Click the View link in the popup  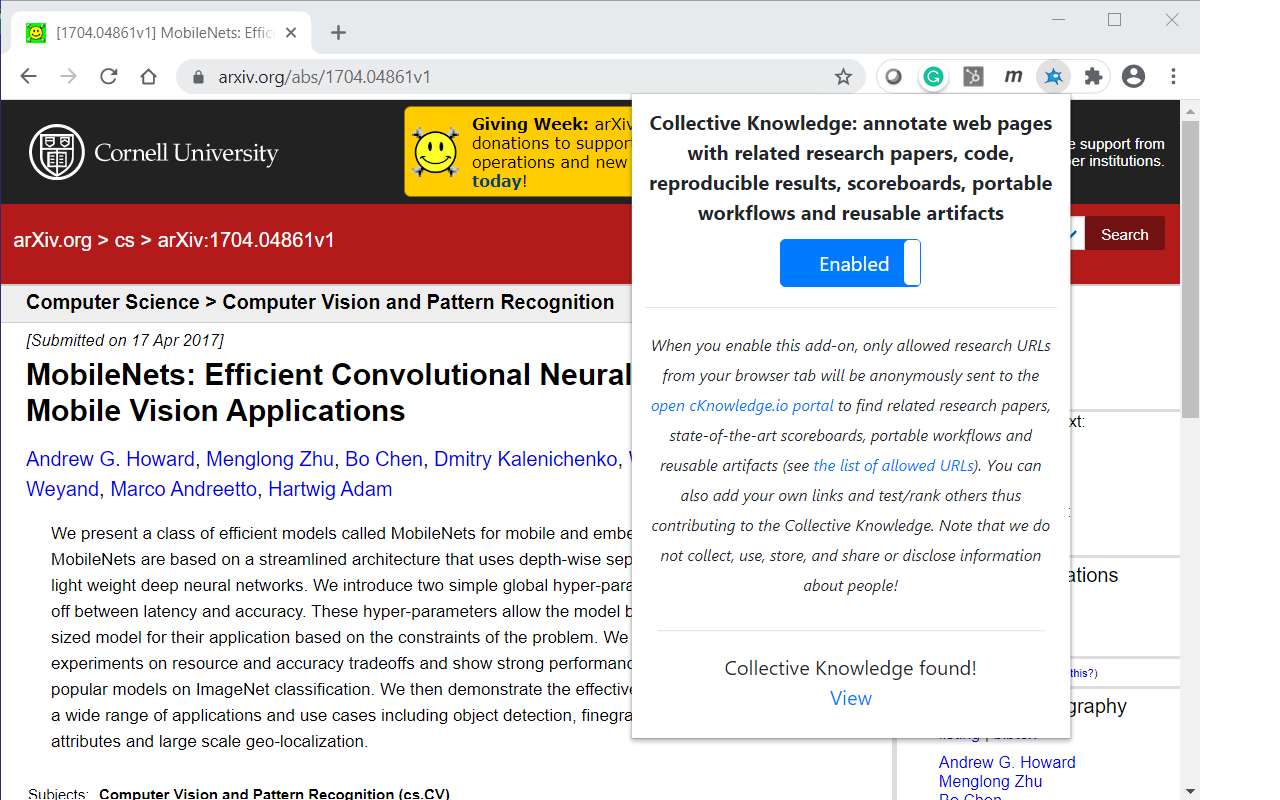[851, 698]
